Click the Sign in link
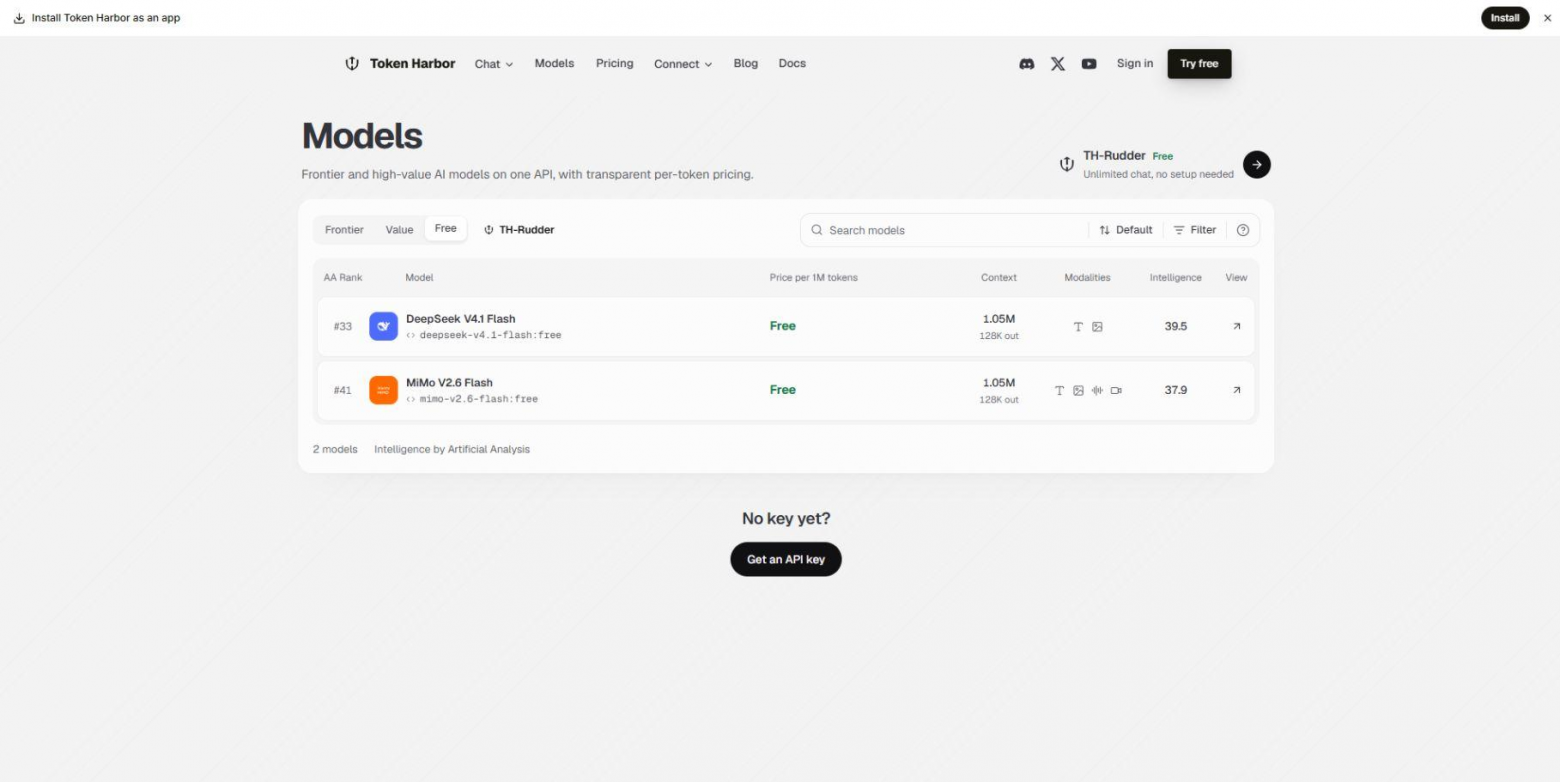 [x=1135, y=64]
